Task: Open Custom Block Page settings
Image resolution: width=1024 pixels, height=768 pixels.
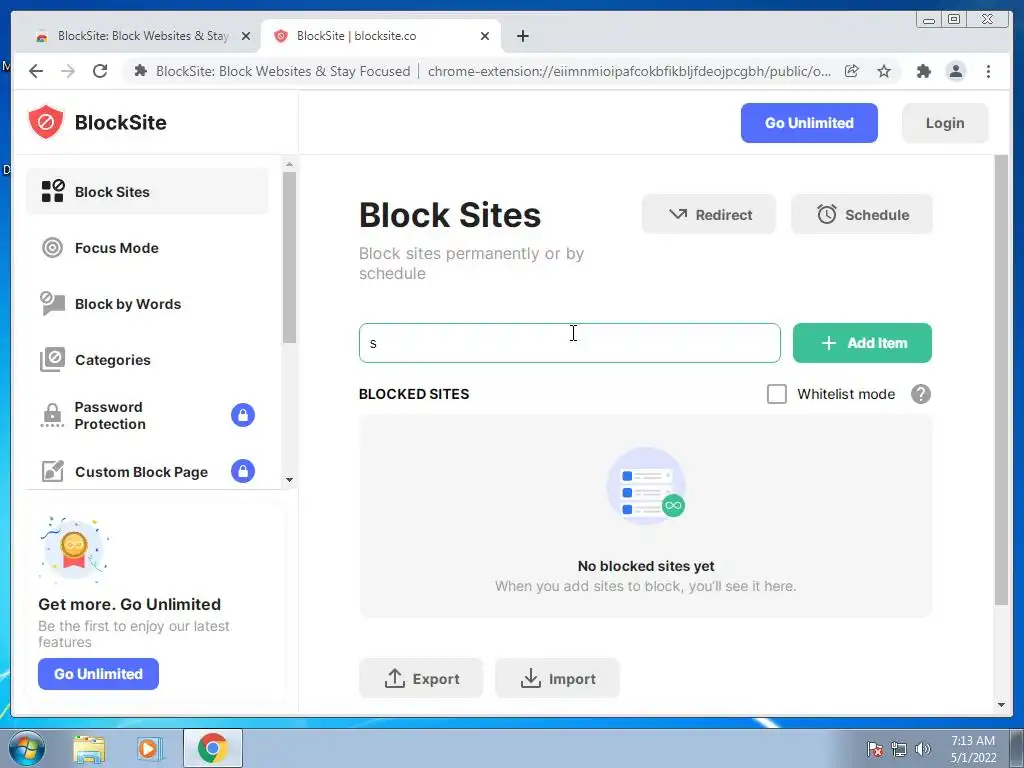Action: click(147, 472)
